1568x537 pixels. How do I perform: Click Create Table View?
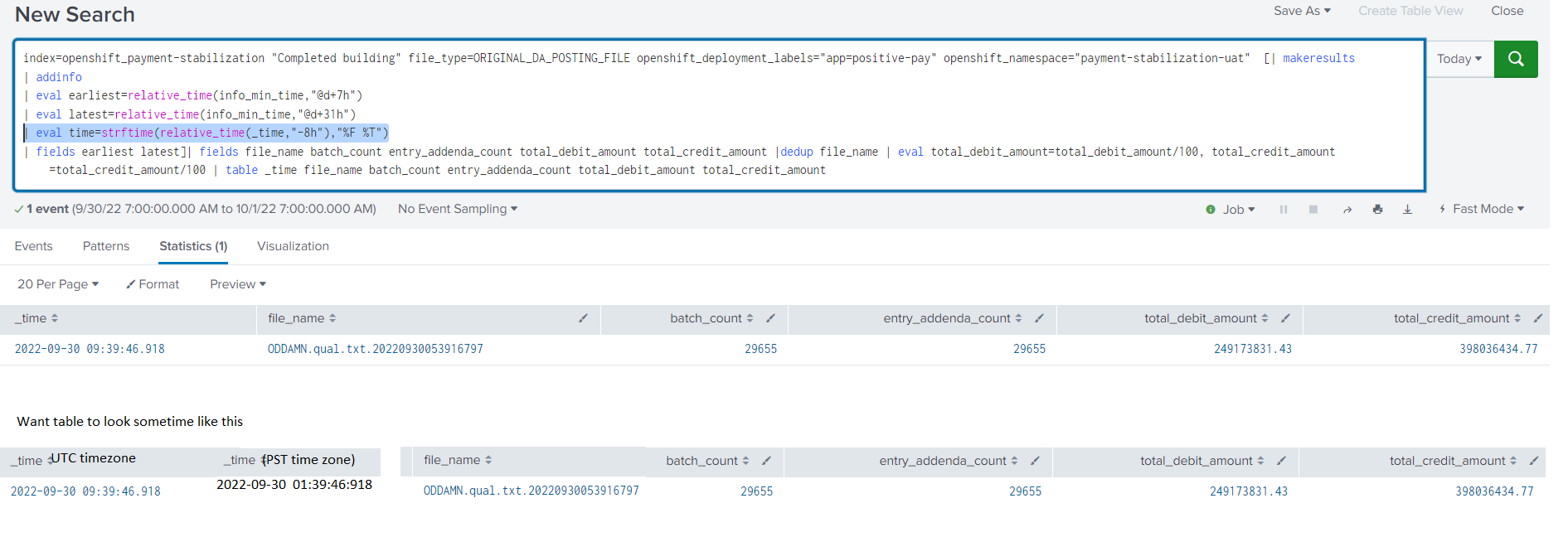pyautogui.click(x=1410, y=11)
